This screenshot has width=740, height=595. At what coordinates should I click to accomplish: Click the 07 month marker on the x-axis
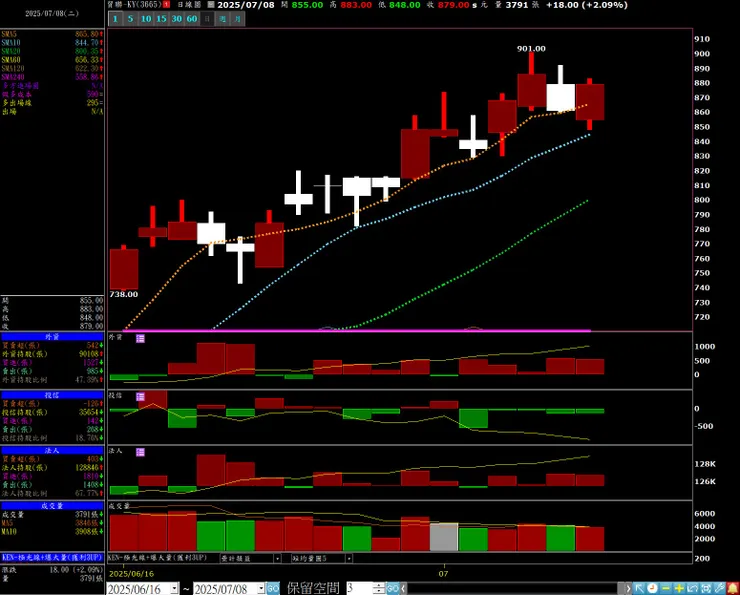coord(443,574)
